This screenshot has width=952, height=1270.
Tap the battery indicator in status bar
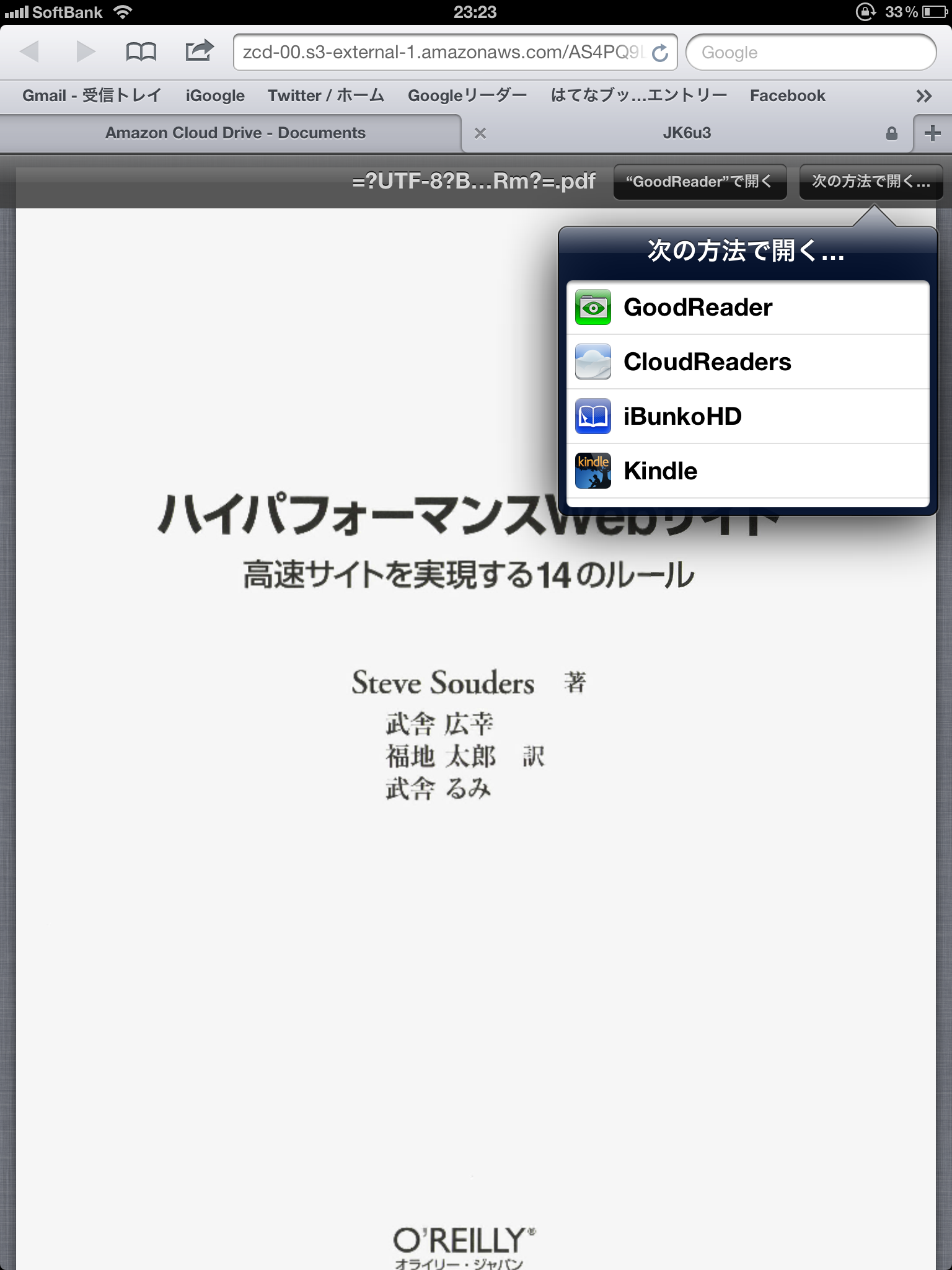[x=934, y=12]
